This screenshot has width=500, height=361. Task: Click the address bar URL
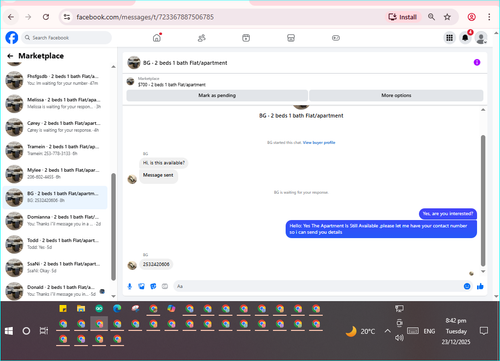[x=145, y=17]
